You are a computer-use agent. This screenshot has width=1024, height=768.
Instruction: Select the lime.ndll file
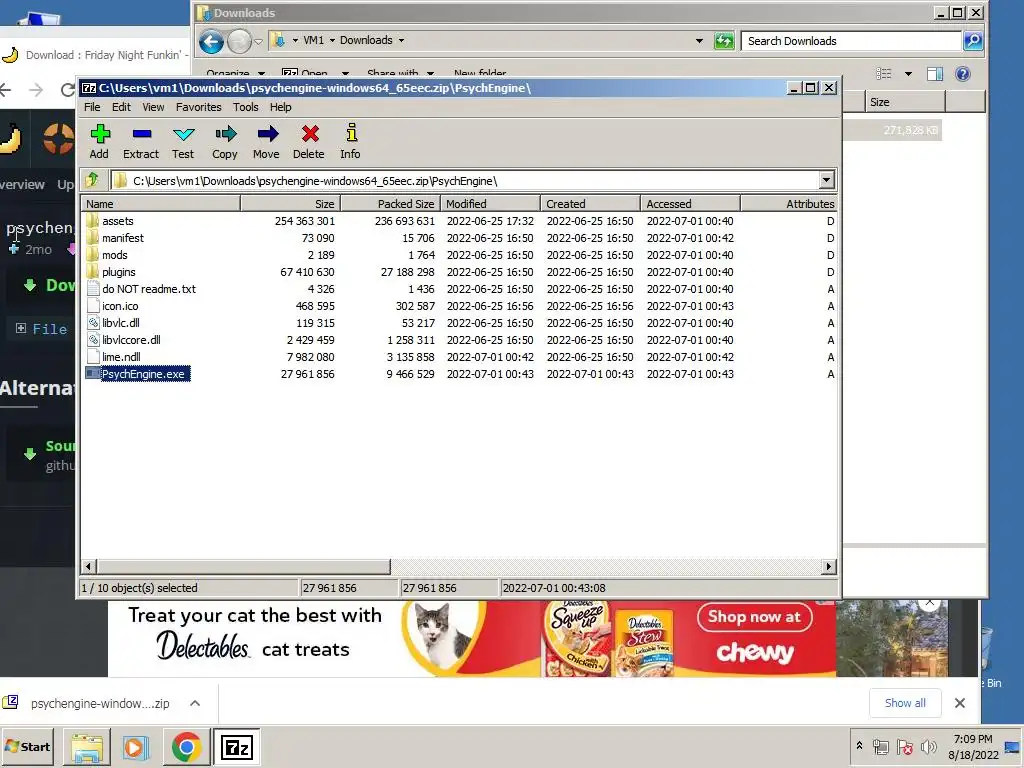tap(121, 357)
